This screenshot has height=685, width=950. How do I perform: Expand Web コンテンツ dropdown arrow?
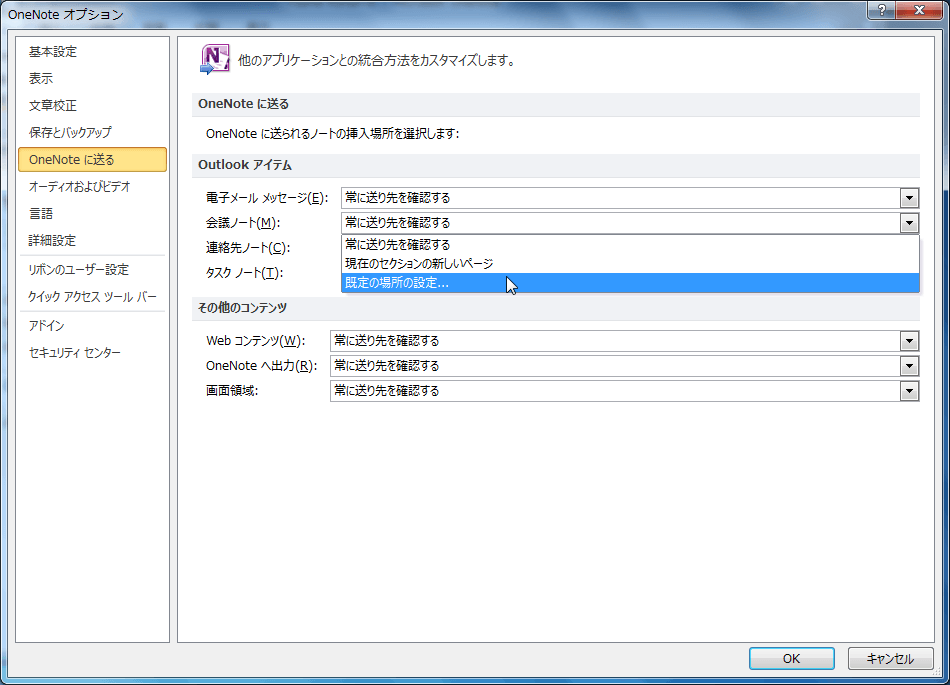click(x=909, y=341)
